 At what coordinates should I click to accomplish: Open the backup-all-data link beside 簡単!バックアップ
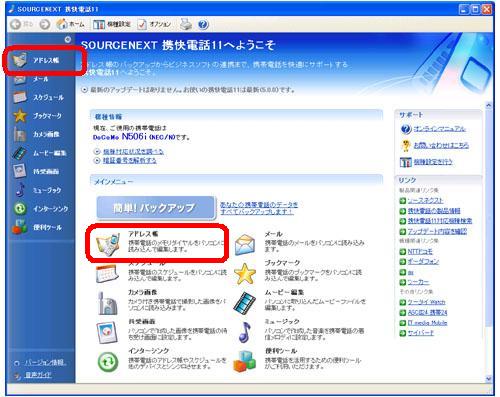tap(259, 208)
